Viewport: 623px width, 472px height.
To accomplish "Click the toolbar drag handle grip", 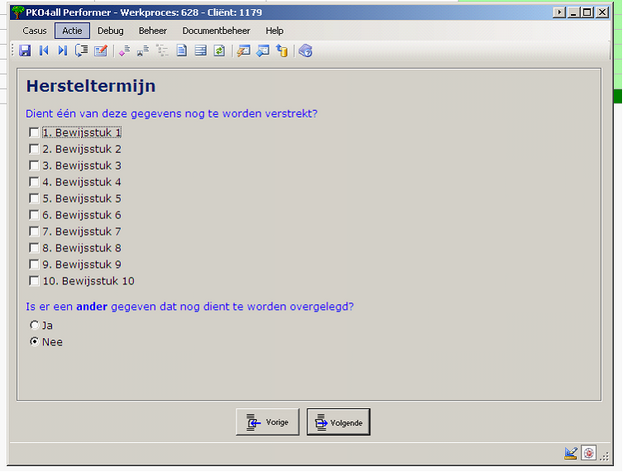I will pyautogui.click(x=13, y=51).
